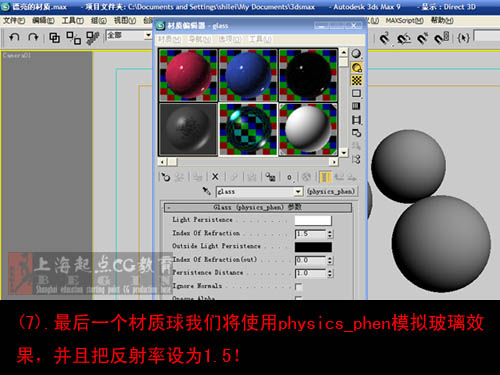Open the 文件 (File) menu

coord(14,21)
